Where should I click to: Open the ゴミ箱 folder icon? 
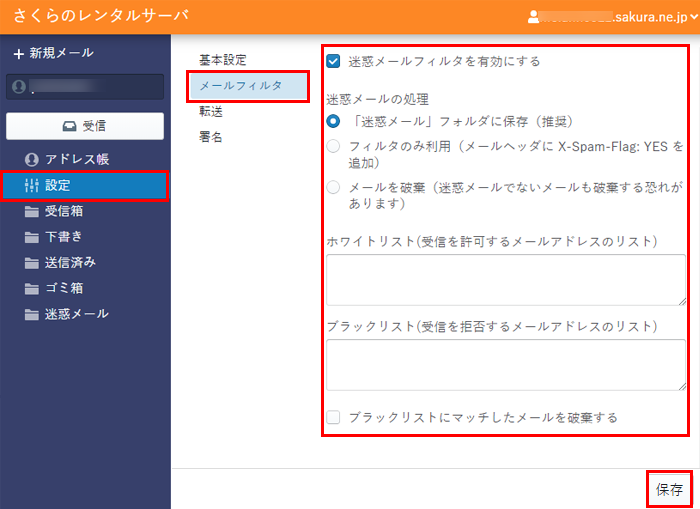32,288
